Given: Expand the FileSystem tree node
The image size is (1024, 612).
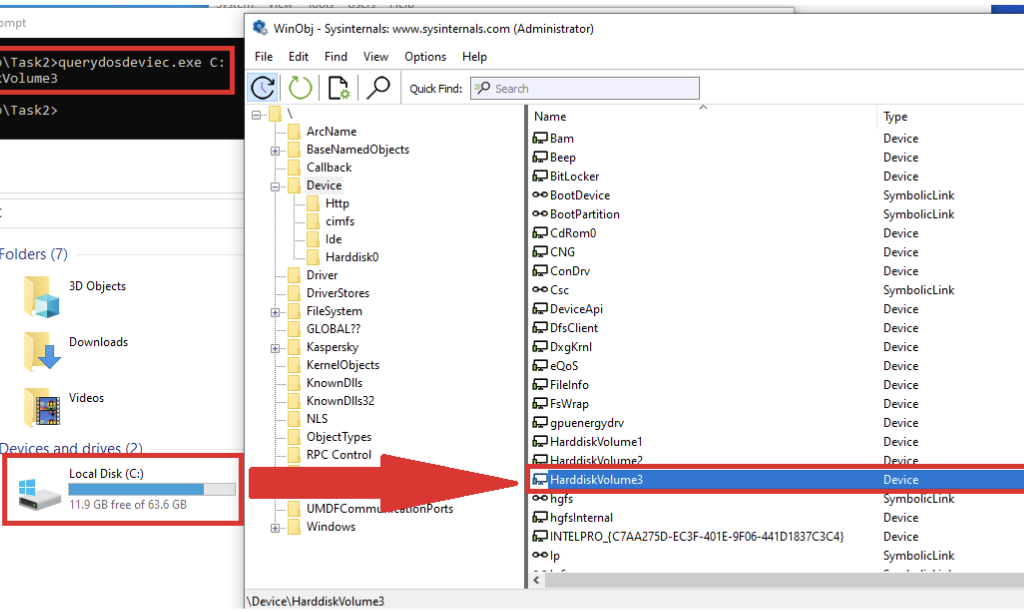Looking at the screenshot, I should point(274,312).
